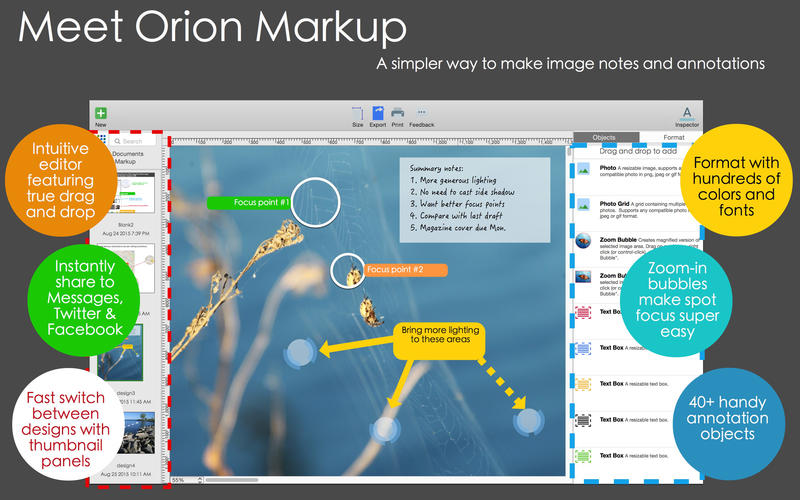Select the Photo object icon
This screenshot has width=800, height=500.
583,169
